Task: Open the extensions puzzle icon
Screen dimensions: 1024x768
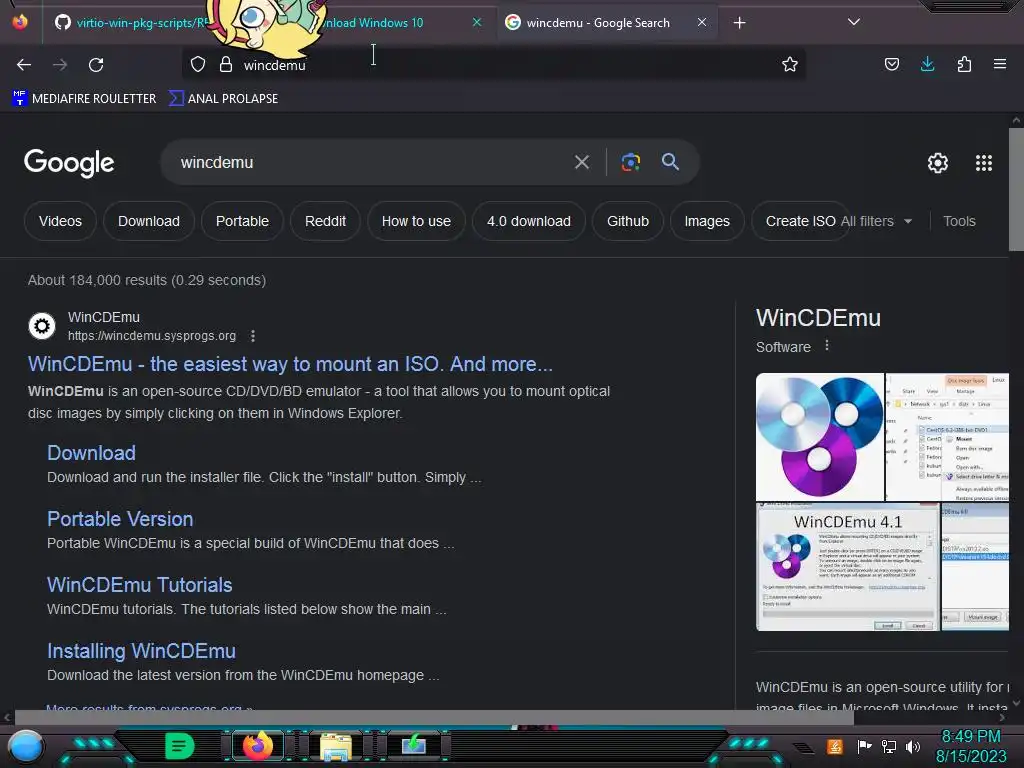Action: 964,64
